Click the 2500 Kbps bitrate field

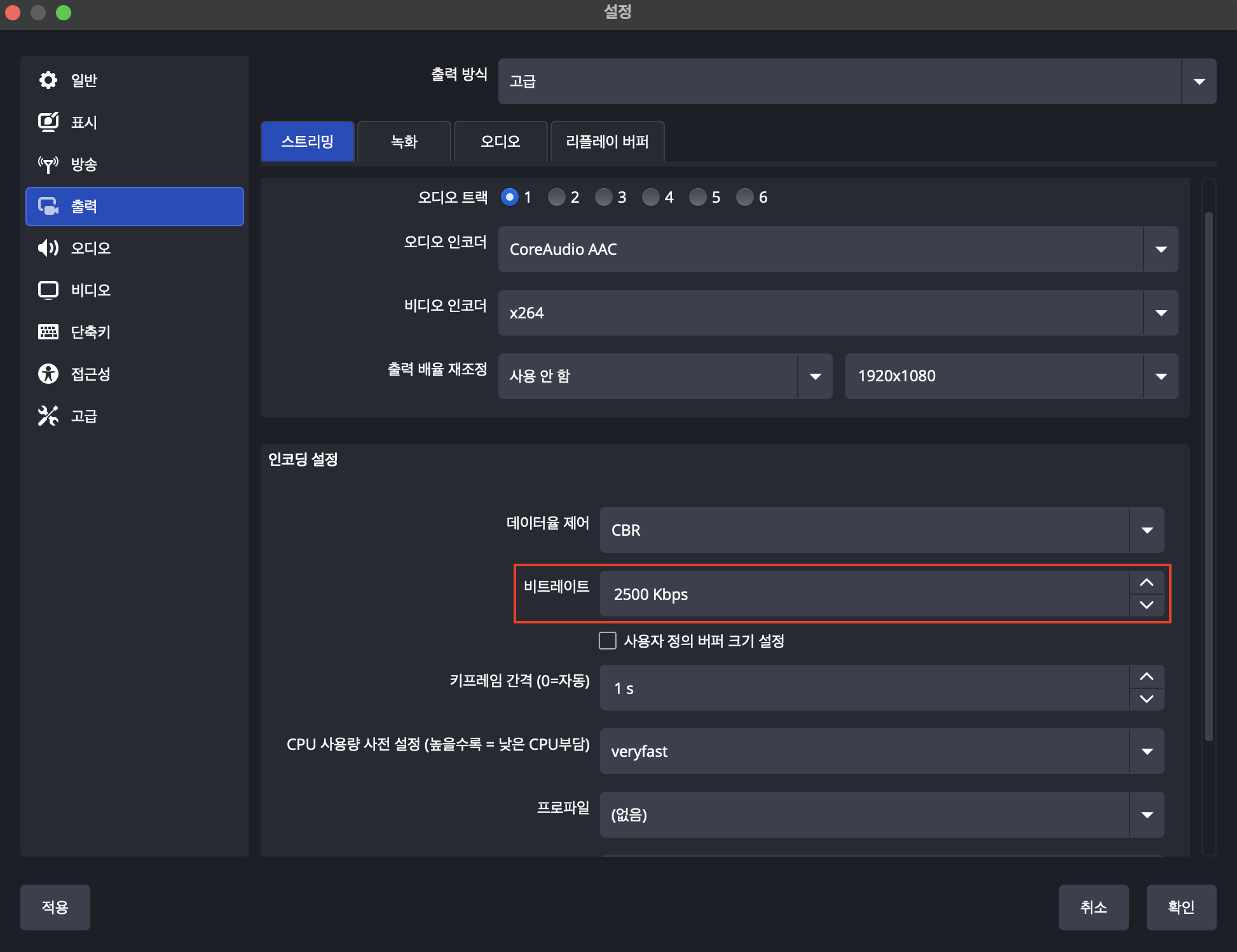pos(826,594)
